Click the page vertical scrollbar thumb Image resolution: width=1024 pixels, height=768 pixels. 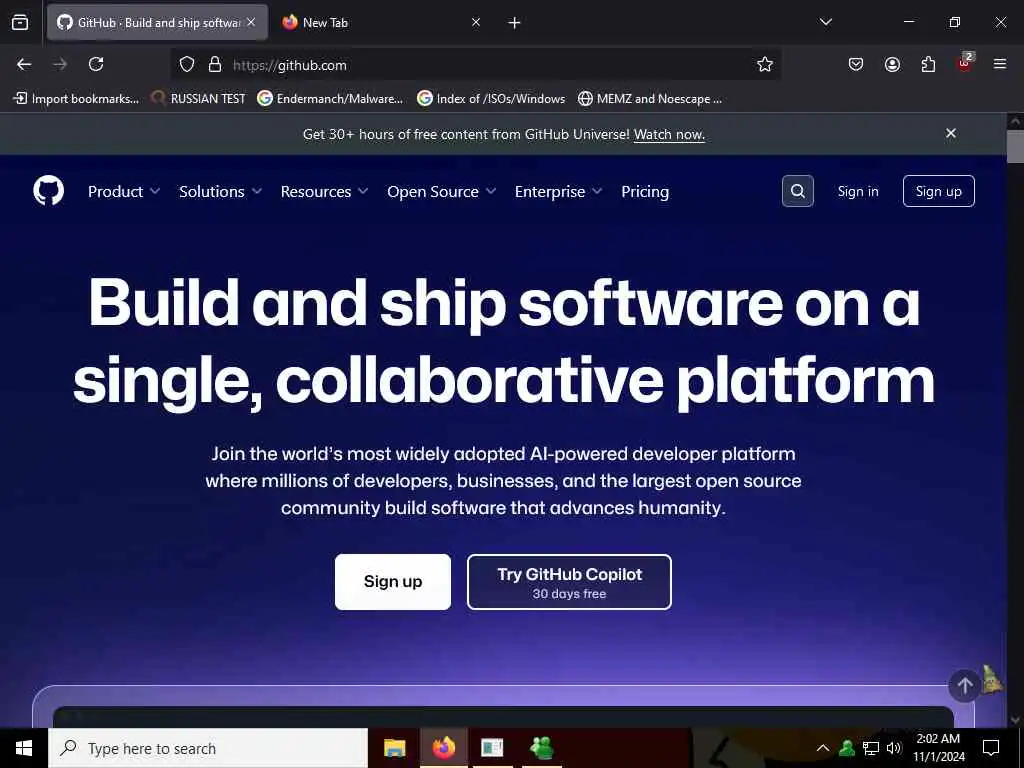click(1015, 146)
